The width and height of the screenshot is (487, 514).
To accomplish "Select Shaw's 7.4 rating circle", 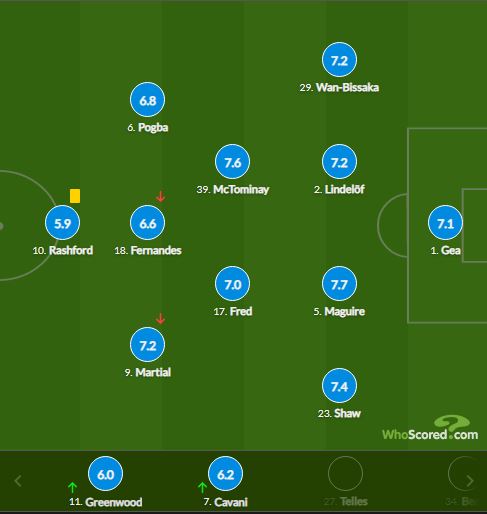I will tap(339, 386).
